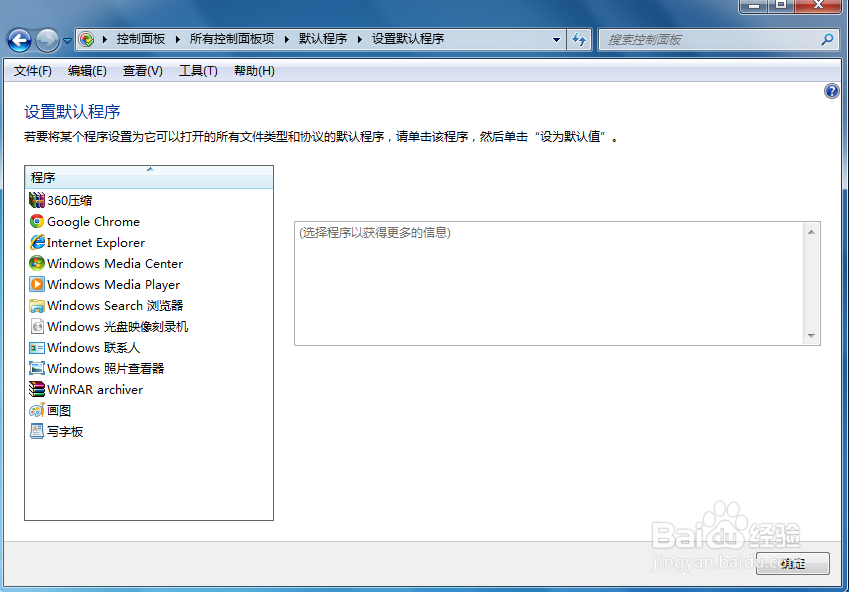Click the 写字板 WordPad icon
The height and width of the screenshot is (592, 849).
[x=37, y=432]
